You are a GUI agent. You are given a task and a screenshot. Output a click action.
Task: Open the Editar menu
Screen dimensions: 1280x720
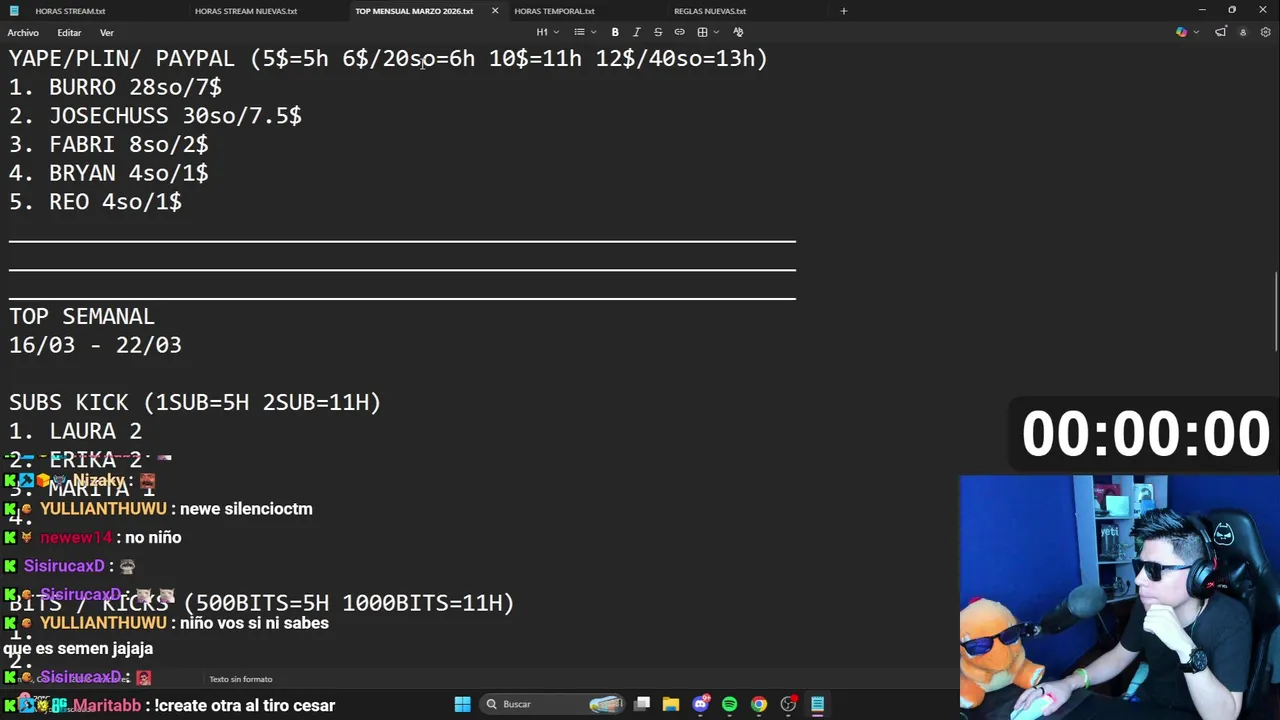(x=69, y=33)
